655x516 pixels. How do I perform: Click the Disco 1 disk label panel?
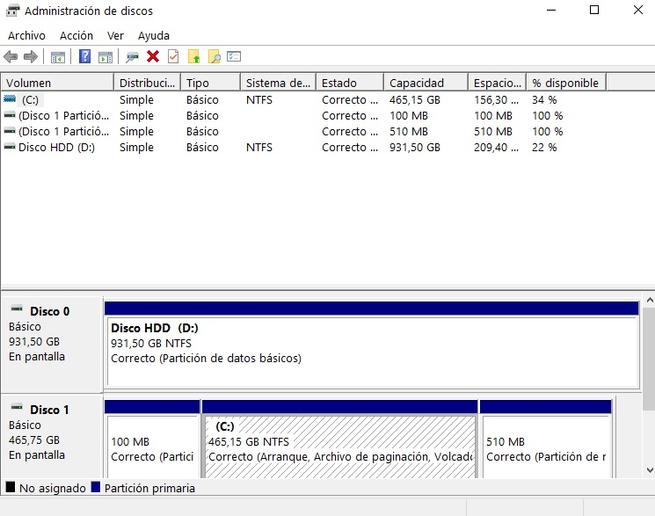(x=52, y=437)
